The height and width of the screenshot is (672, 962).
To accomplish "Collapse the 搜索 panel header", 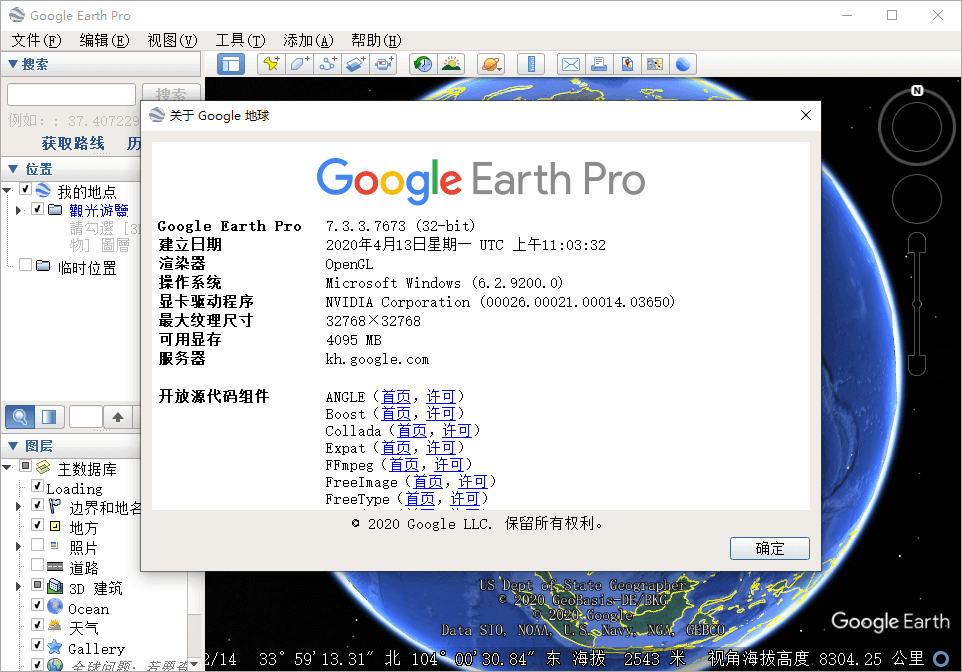I will click(12, 64).
